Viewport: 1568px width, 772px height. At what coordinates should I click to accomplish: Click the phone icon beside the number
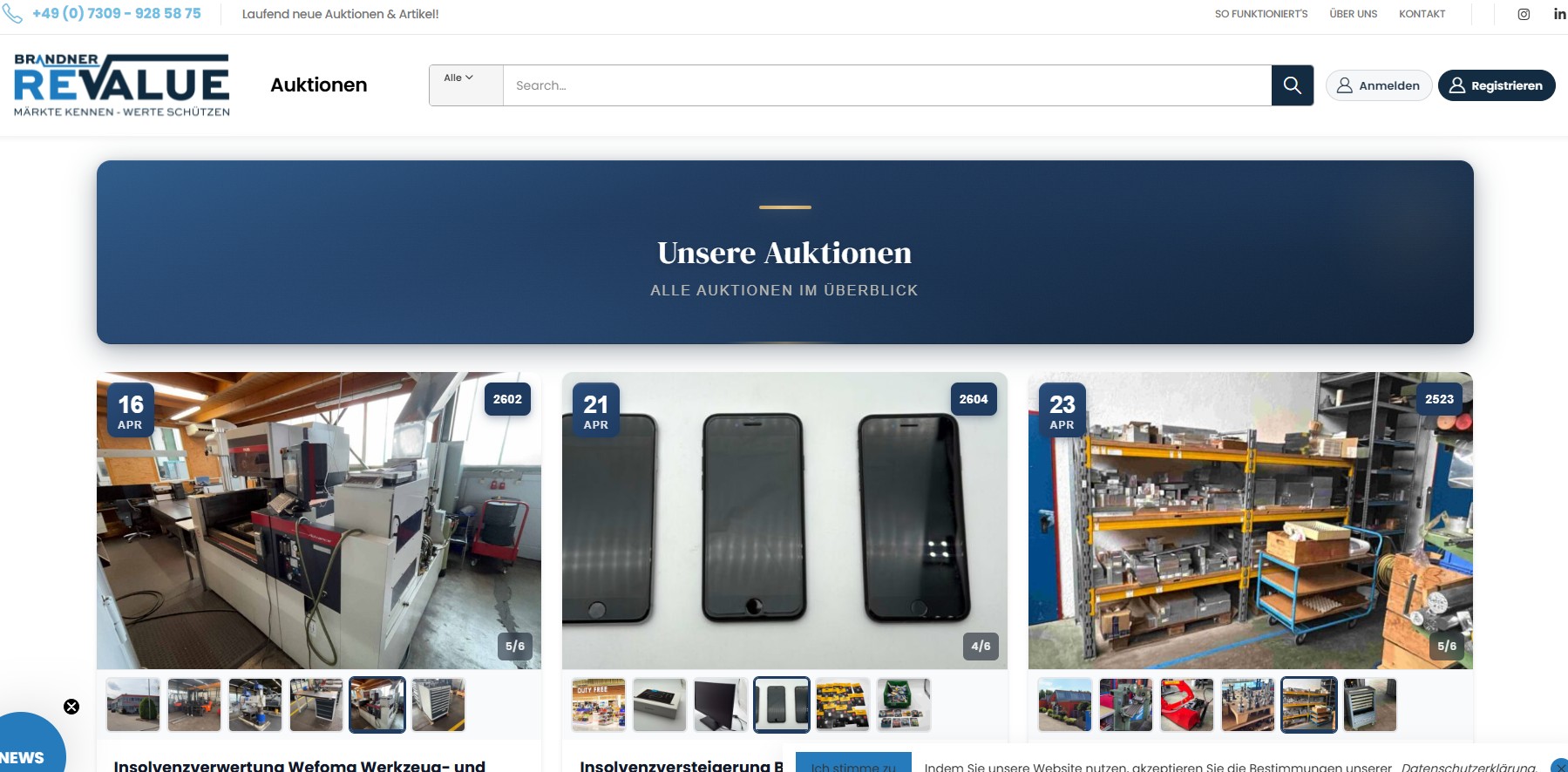(x=13, y=14)
